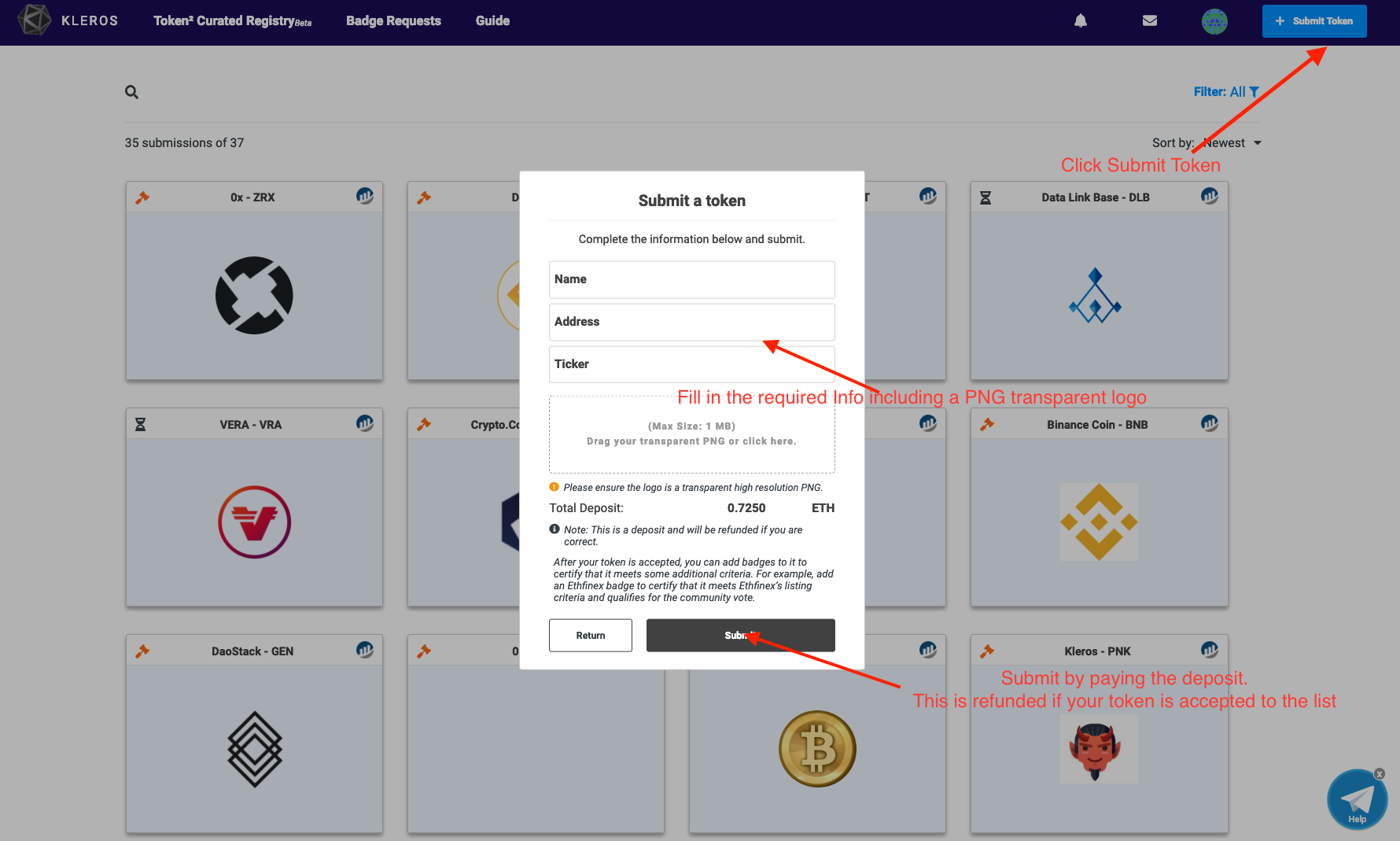Dismiss the Help bubble with its x
Viewport: 1400px width, 841px height.
(x=1380, y=774)
